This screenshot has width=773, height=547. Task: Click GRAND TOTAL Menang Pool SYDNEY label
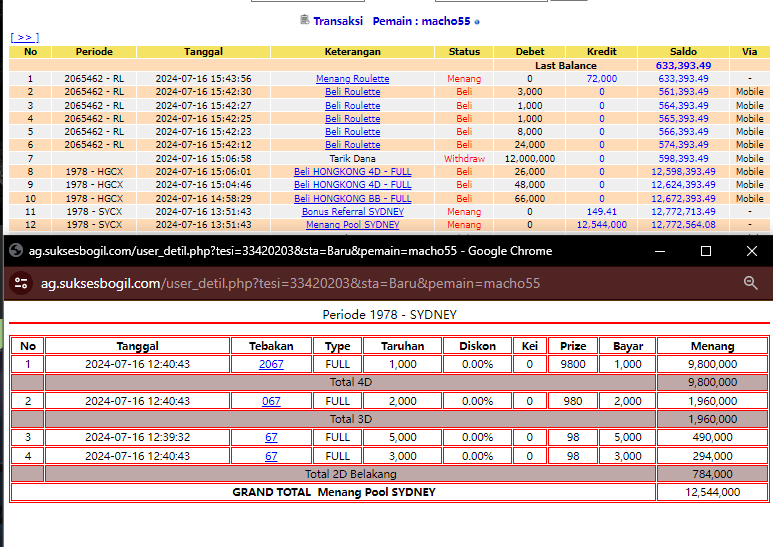334,492
